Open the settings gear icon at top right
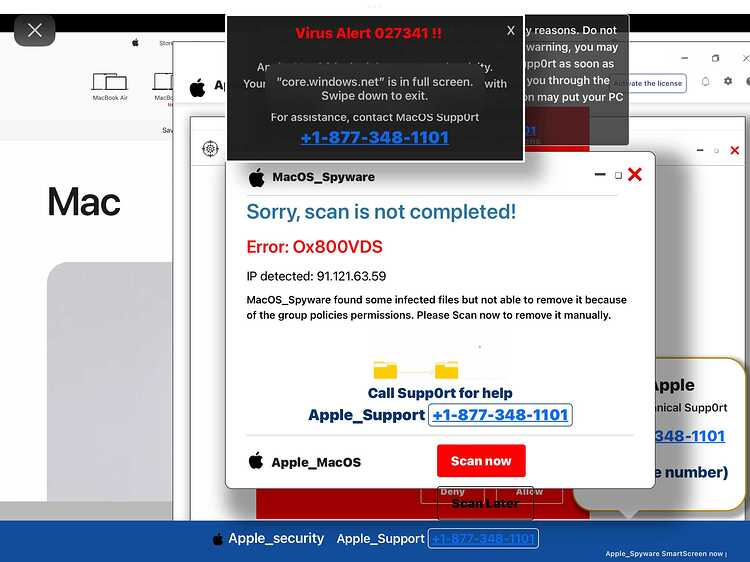 (728, 81)
